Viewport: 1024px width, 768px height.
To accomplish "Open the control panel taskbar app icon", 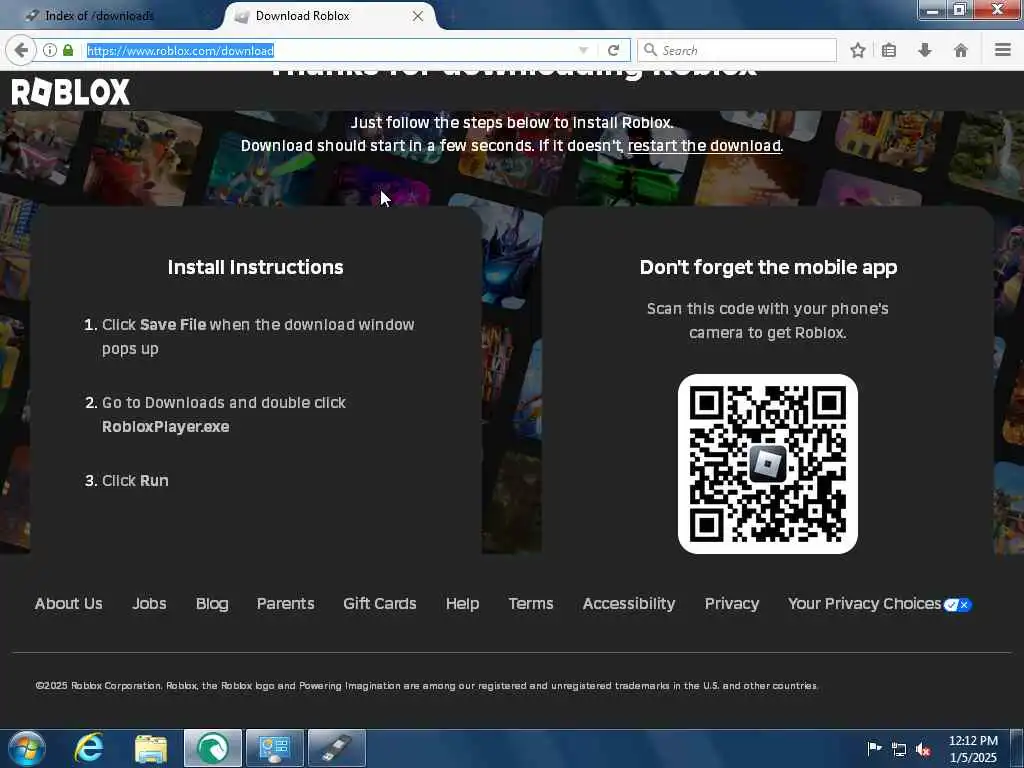I will (274, 748).
